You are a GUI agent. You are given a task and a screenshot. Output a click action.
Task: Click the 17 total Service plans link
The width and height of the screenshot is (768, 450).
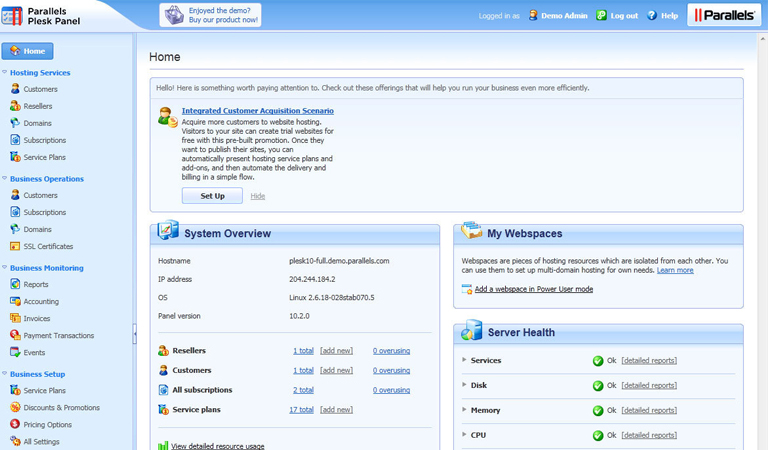coord(301,409)
